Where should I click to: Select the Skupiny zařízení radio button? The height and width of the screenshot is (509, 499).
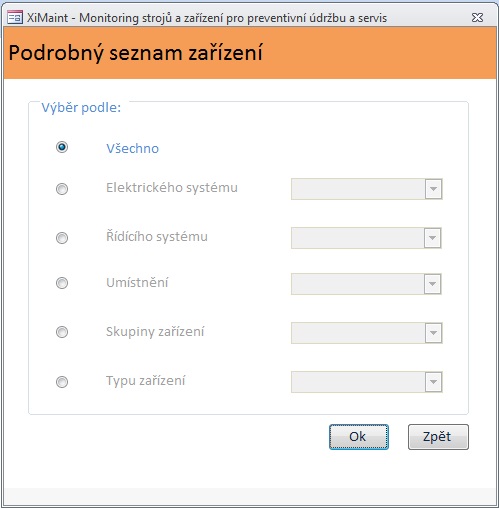pos(62,332)
